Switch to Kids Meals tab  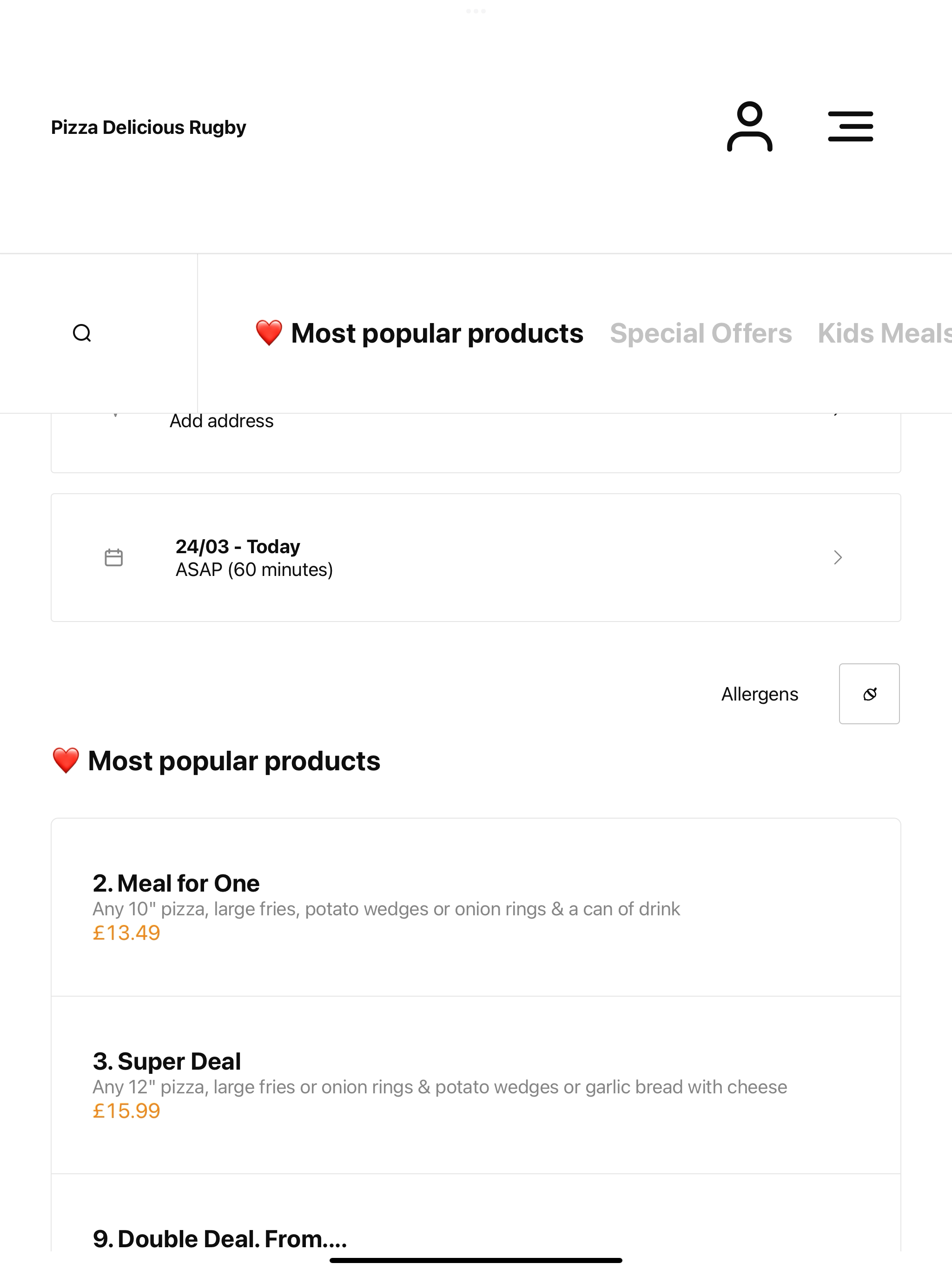[x=885, y=334]
